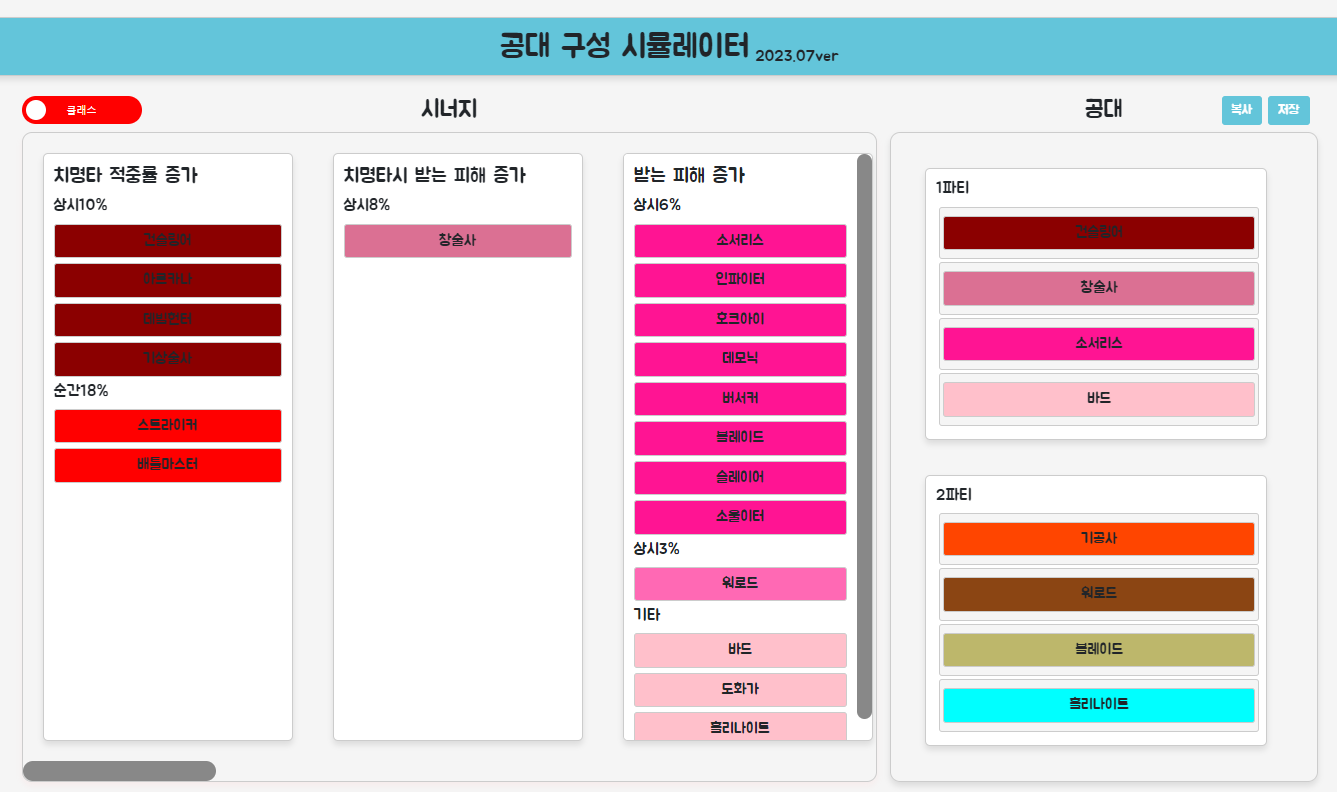Toggle the 클래스 switch

[81, 110]
